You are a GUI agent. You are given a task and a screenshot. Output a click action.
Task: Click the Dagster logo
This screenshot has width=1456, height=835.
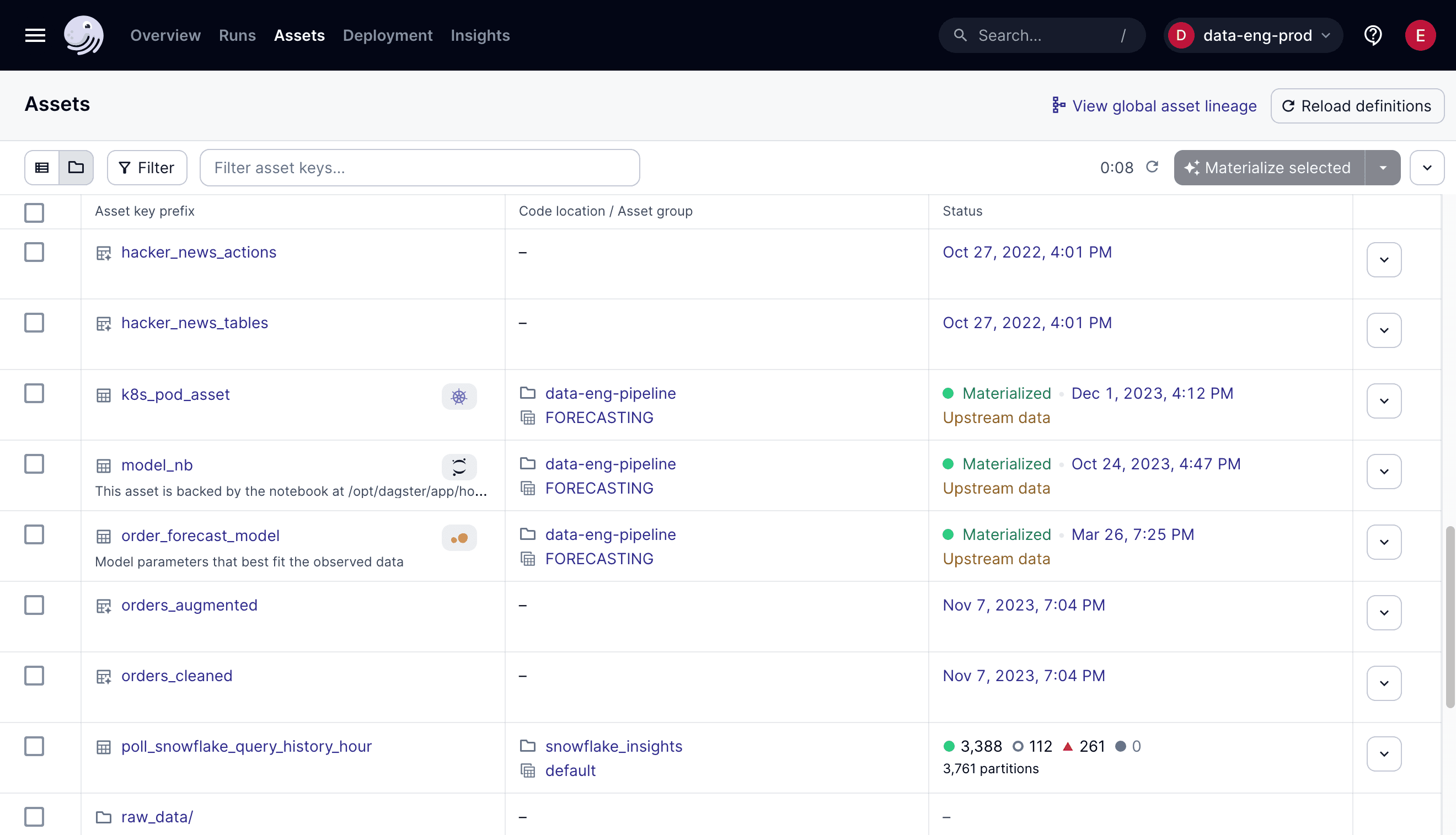coord(84,35)
